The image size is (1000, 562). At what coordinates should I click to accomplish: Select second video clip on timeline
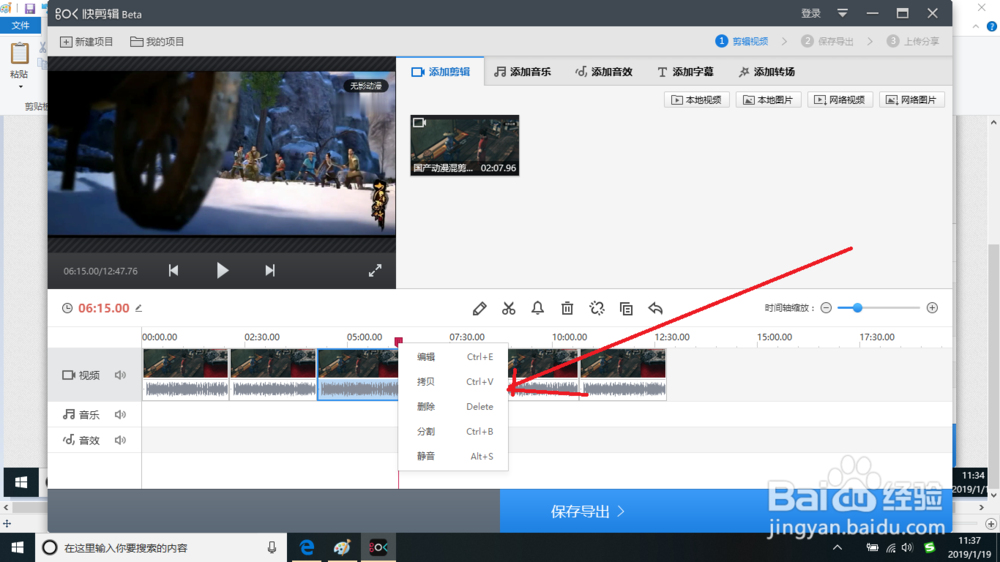pos(273,374)
